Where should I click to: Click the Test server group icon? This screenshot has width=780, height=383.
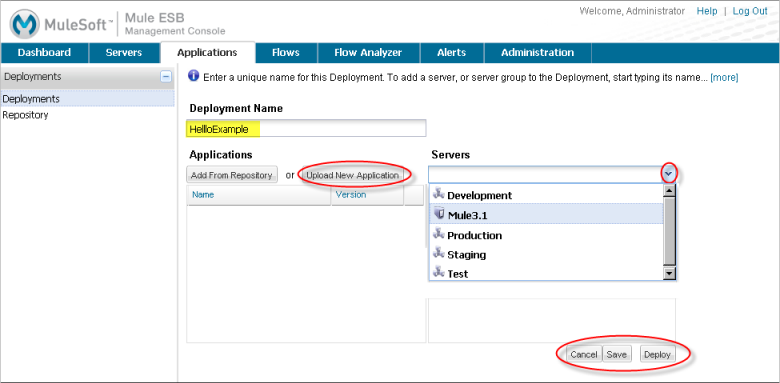[439, 272]
